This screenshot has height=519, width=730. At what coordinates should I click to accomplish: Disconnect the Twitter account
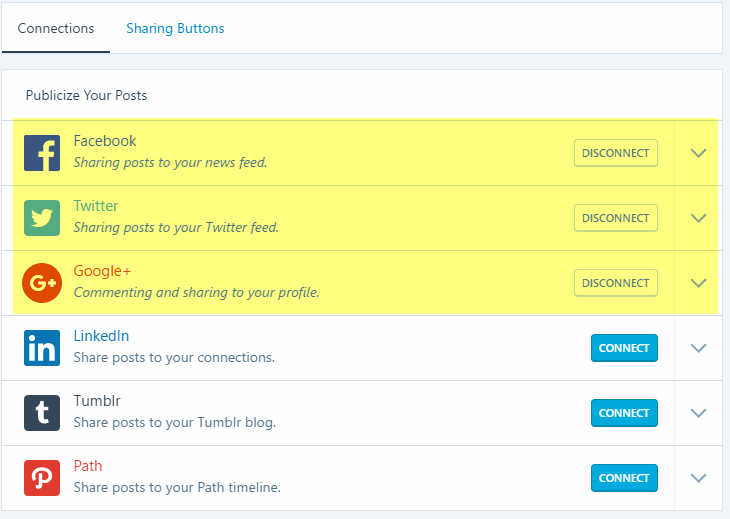pos(615,218)
